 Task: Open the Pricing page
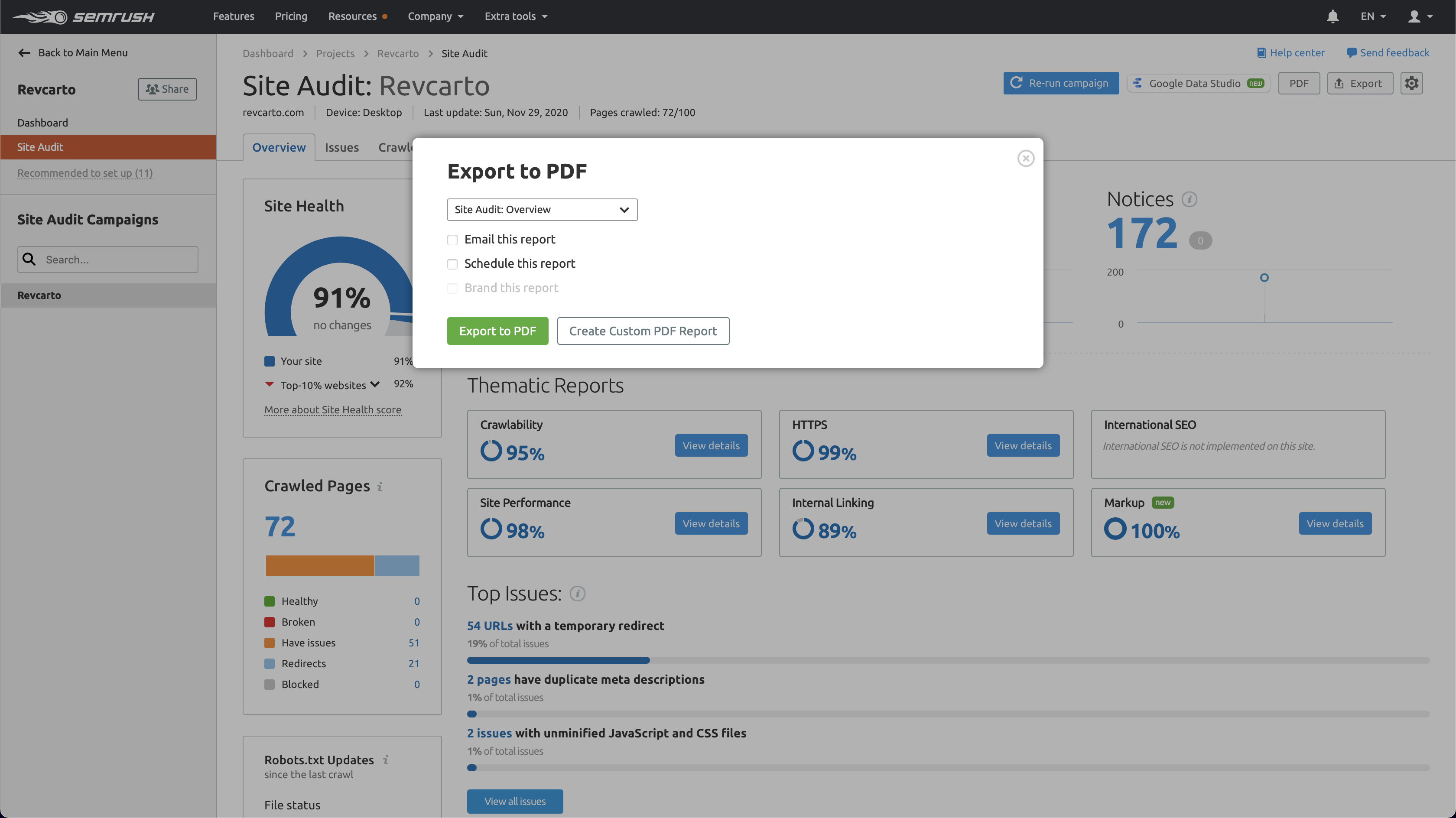pos(291,16)
